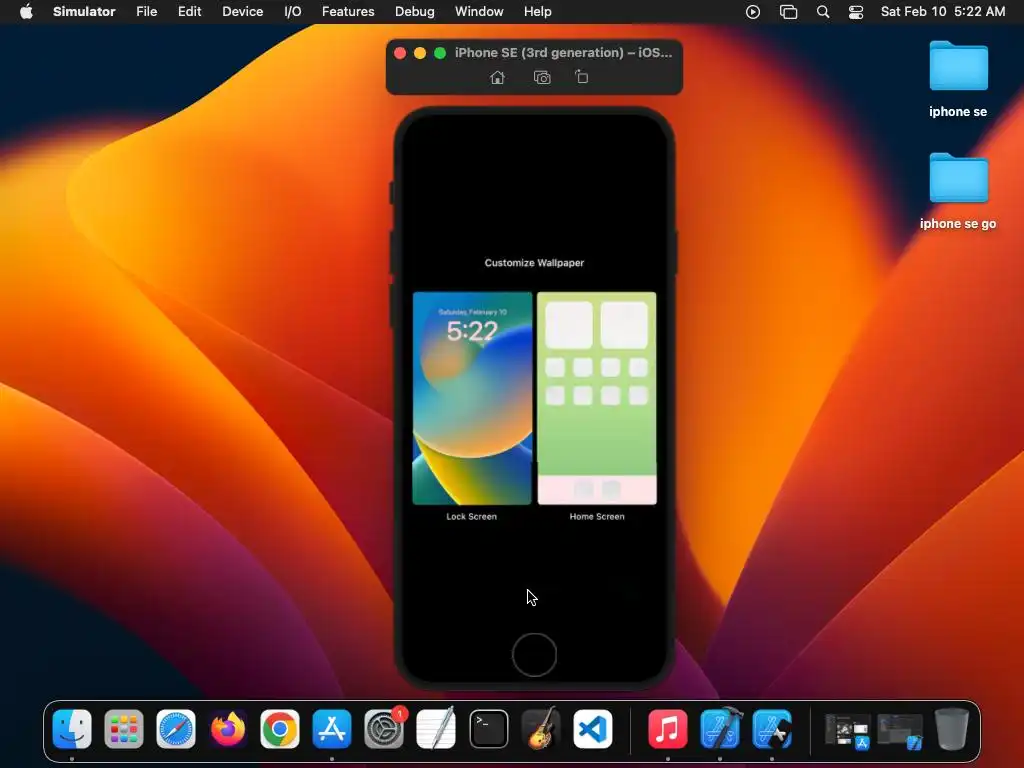Open Terminal from the Dock

click(x=488, y=729)
